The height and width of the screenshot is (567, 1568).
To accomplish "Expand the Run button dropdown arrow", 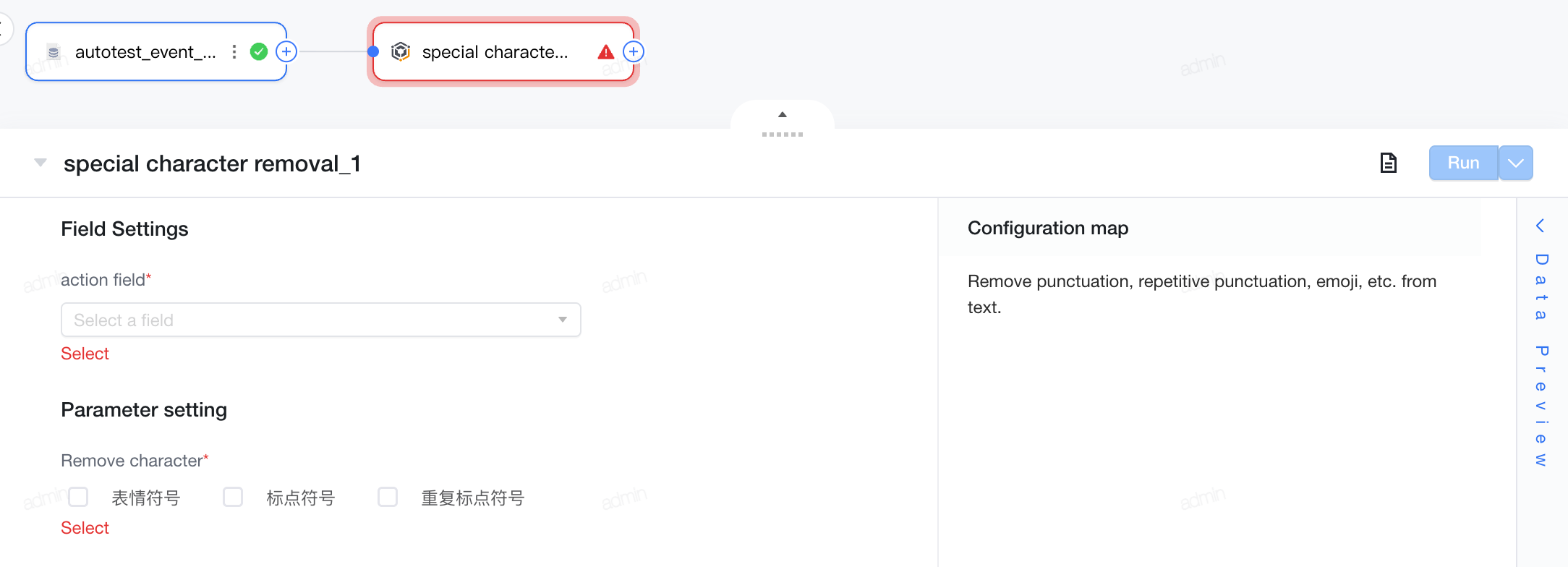I will coord(1516,163).
